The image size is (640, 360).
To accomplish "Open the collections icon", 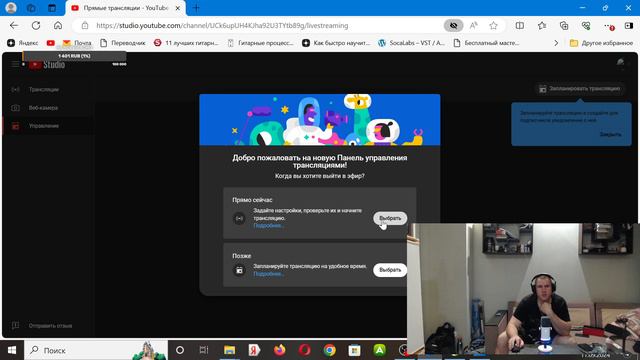I will click(564, 25).
